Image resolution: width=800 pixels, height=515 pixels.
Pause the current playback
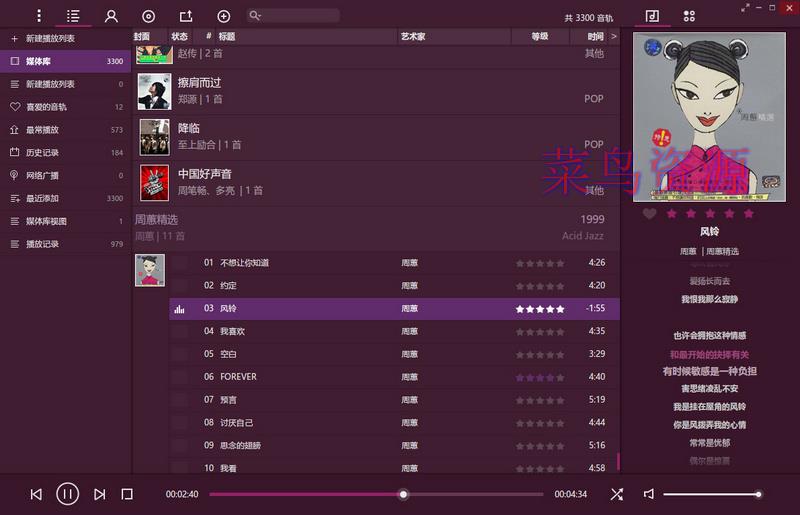point(67,494)
